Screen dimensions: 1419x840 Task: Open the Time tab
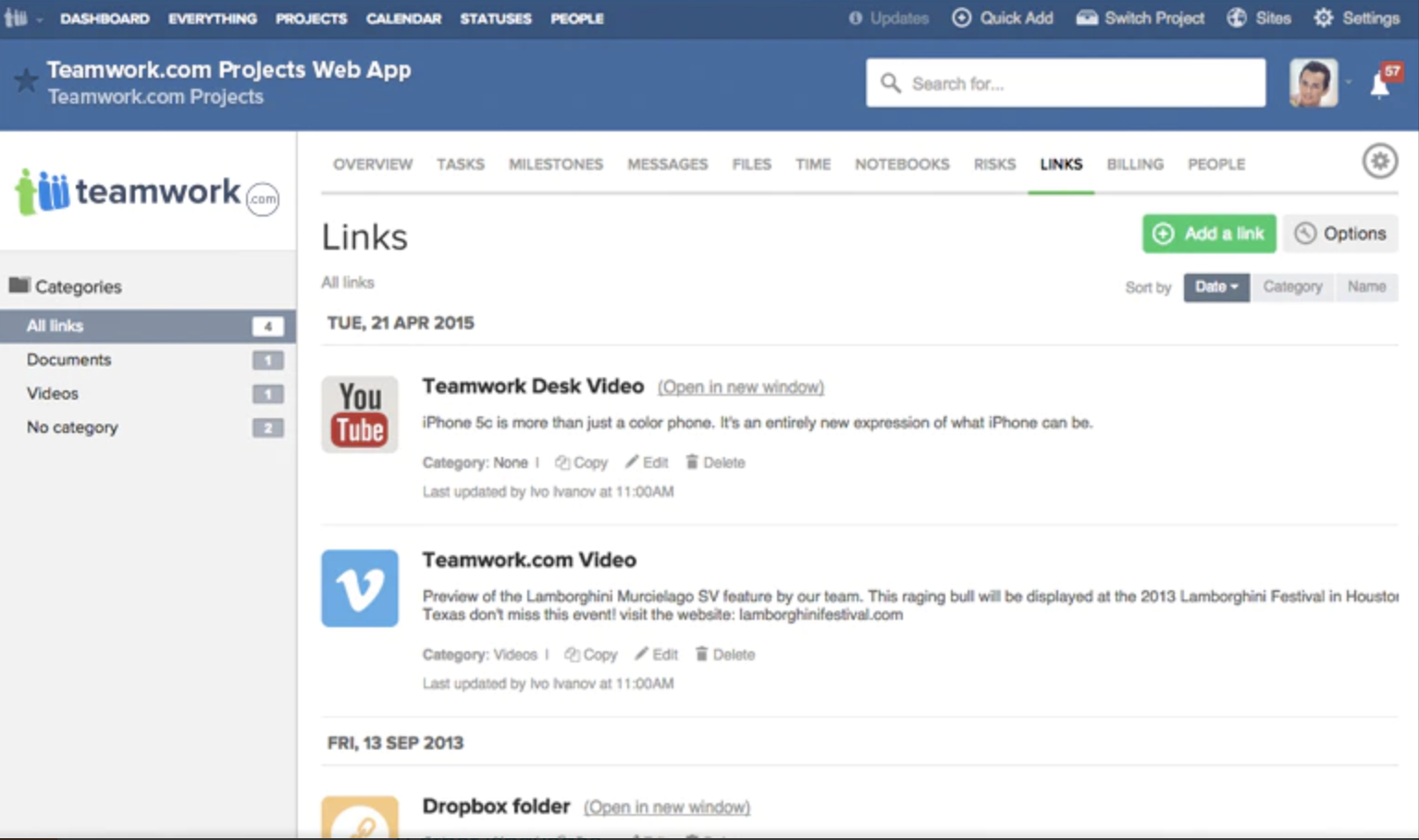tap(813, 165)
